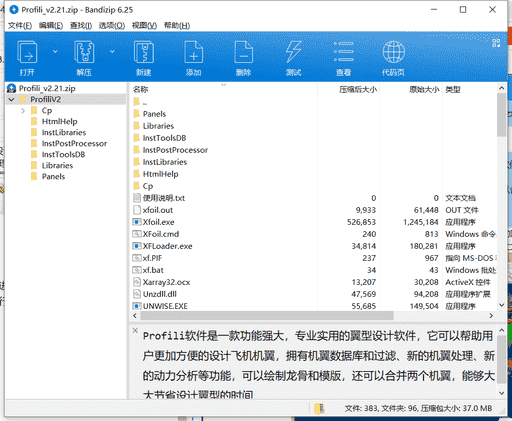Viewport: 512px width, 421px height.
Task: Open the dropdown arrow next to Extract button
Action: point(112,51)
